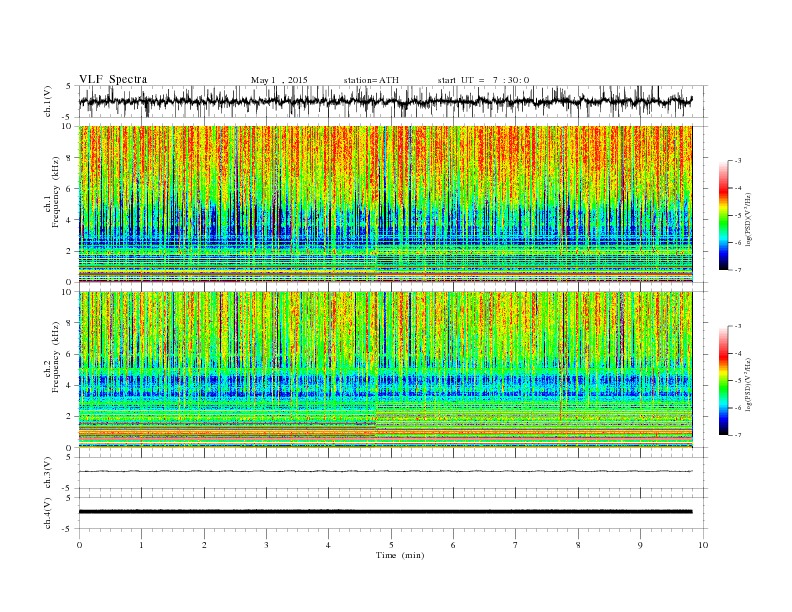The height and width of the screenshot is (612, 792).
Task: Click the ch.1 voltage waveform trace
Action: point(385,101)
